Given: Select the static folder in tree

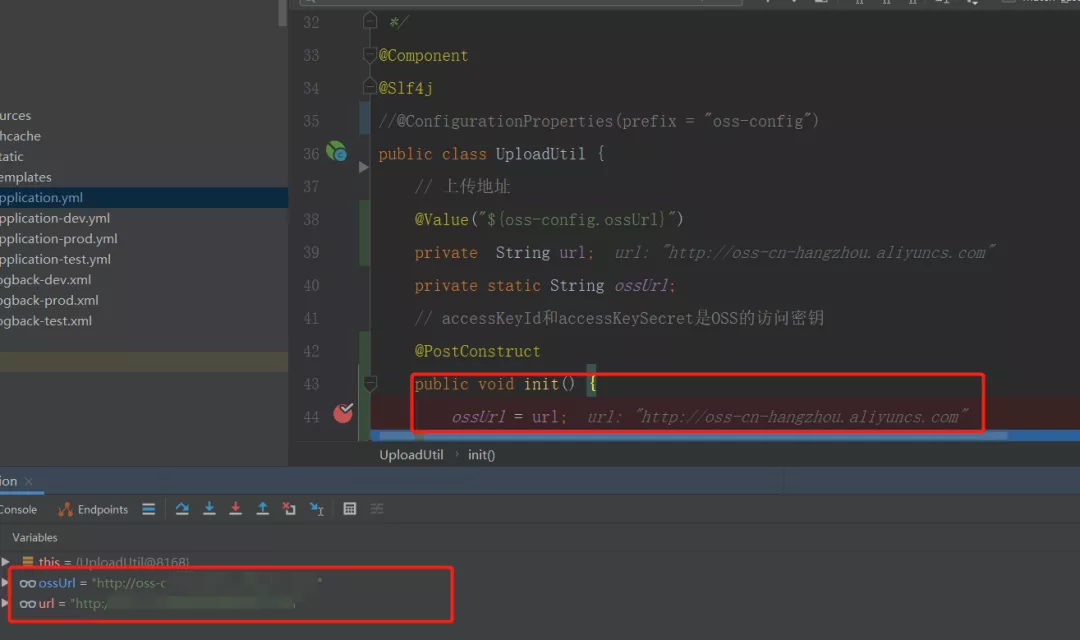Looking at the screenshot, I should pyautogui.click(x=12, y=156).
